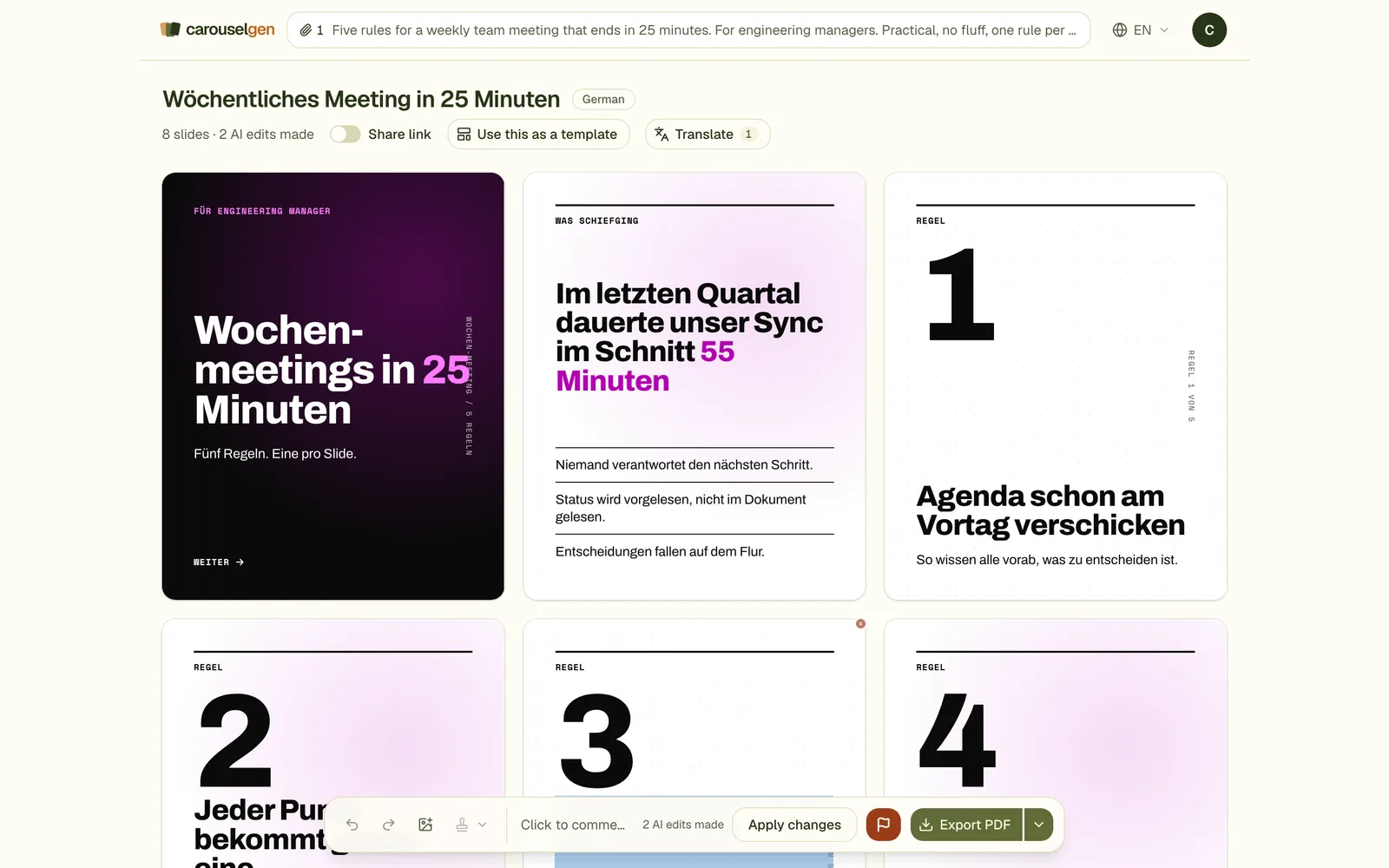
Task: Click the paperclip attachment icon in prompt bar
Action: click(x=306, y=30)
